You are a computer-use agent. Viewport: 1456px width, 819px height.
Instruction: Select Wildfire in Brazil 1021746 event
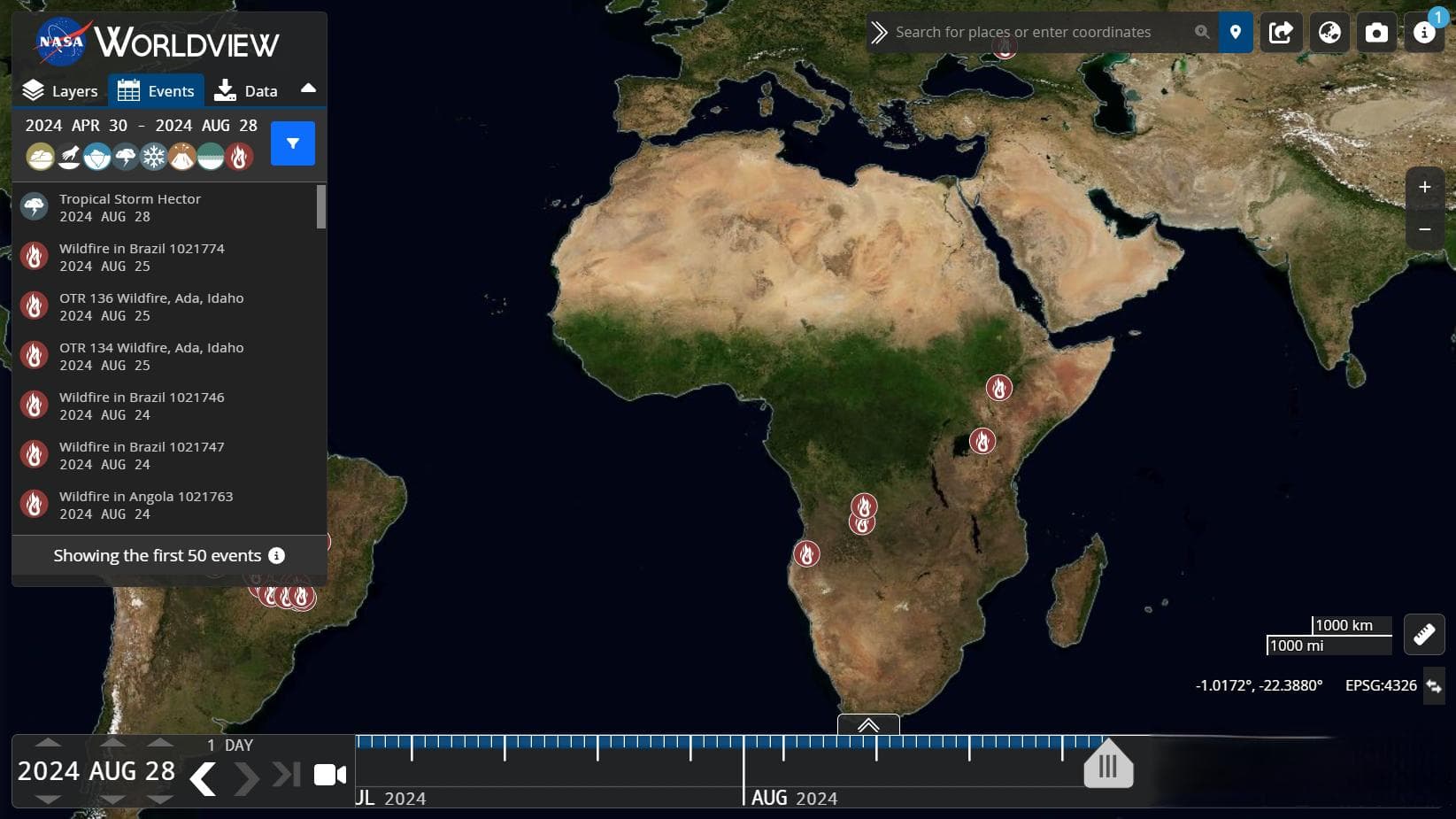(x=165, y=406)
